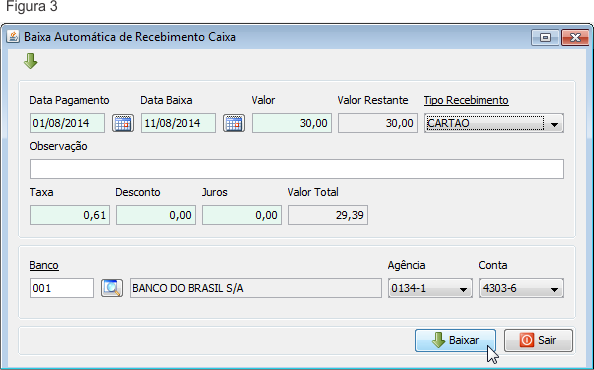Click the Banco code field 001
This screenshot has width=594, height=370.
62,288
